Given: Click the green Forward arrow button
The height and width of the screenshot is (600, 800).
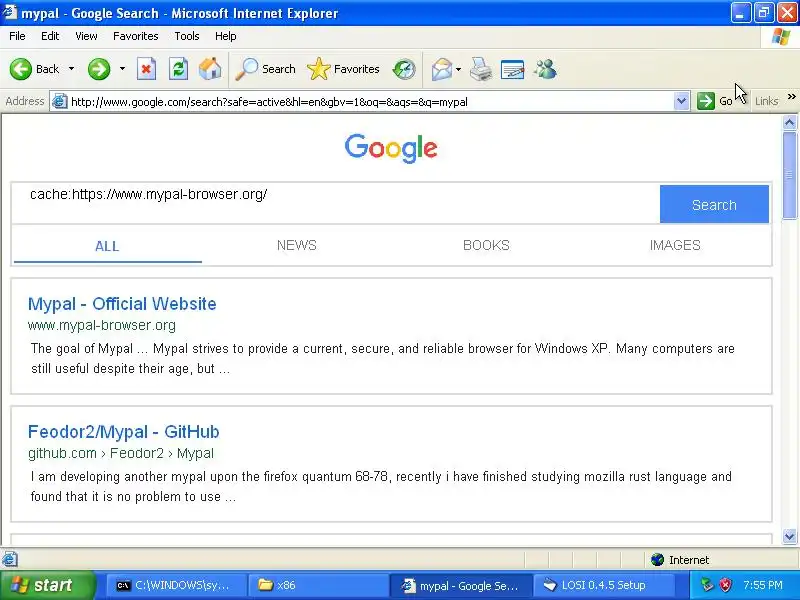Looking at the screenshot, I should (98, 69).
